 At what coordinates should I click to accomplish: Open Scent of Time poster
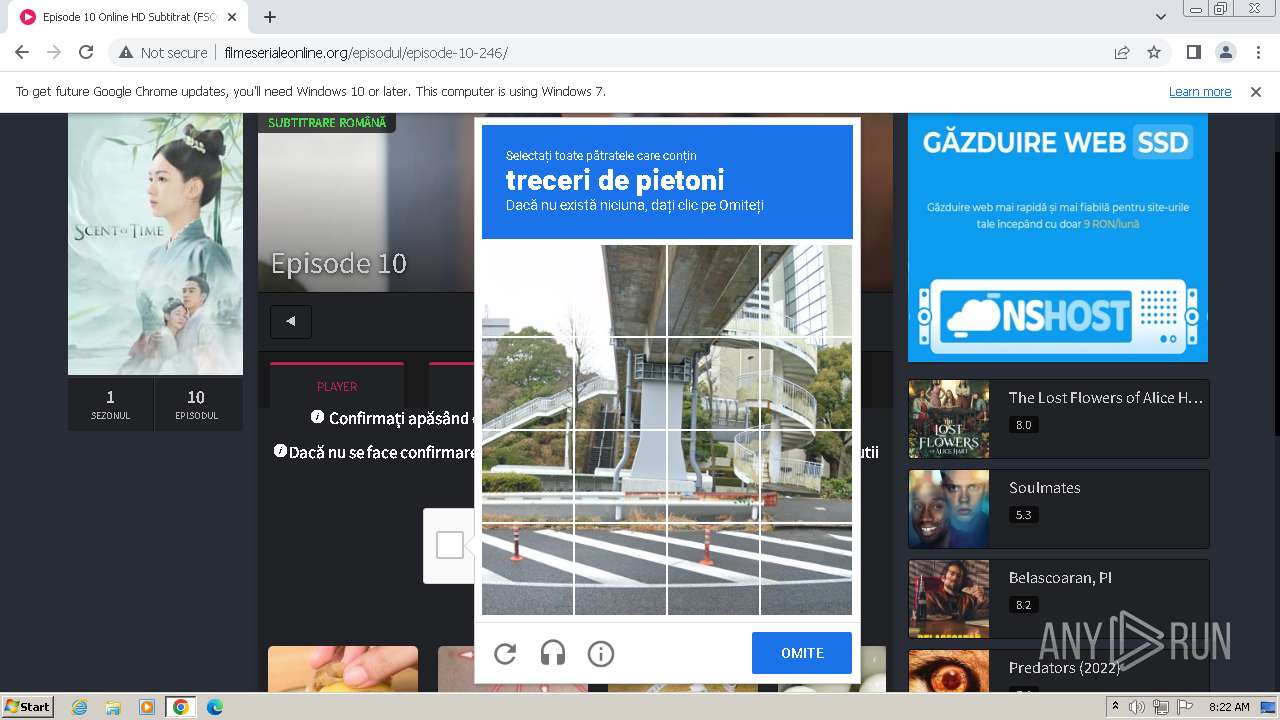[x=155, y=244]
